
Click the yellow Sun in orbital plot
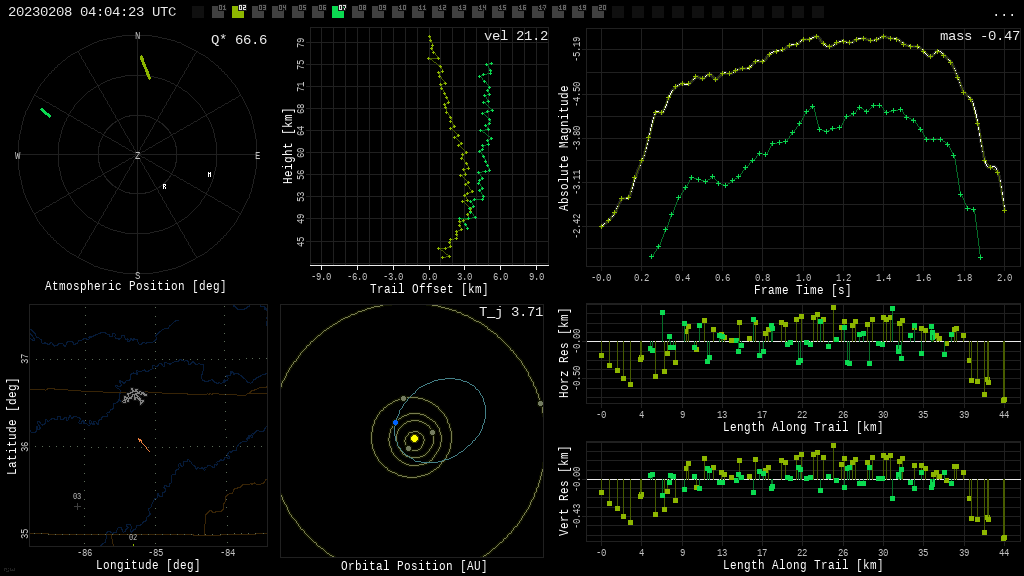(414, 438)
